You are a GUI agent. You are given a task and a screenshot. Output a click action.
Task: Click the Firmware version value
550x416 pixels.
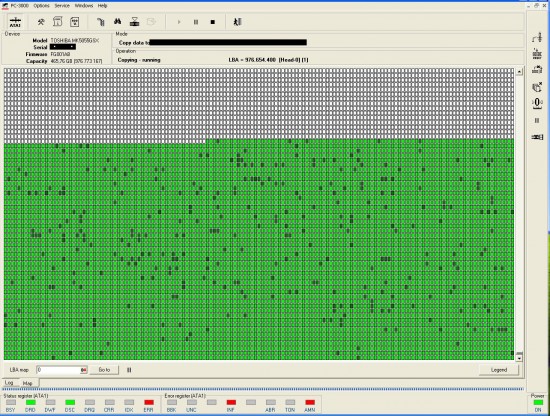(x=60, y=54)
